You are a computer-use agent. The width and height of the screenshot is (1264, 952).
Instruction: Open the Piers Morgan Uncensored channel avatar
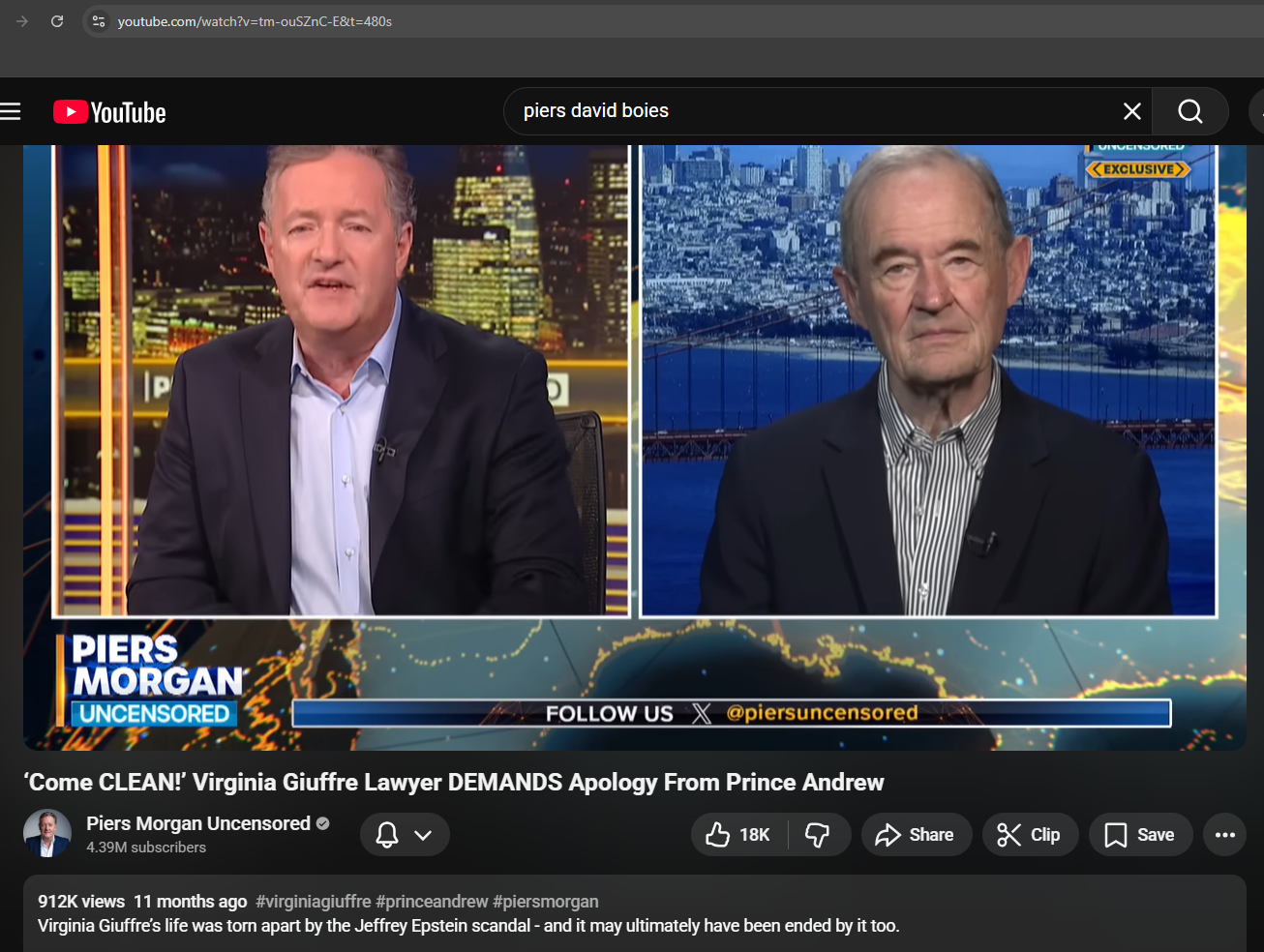47,833
